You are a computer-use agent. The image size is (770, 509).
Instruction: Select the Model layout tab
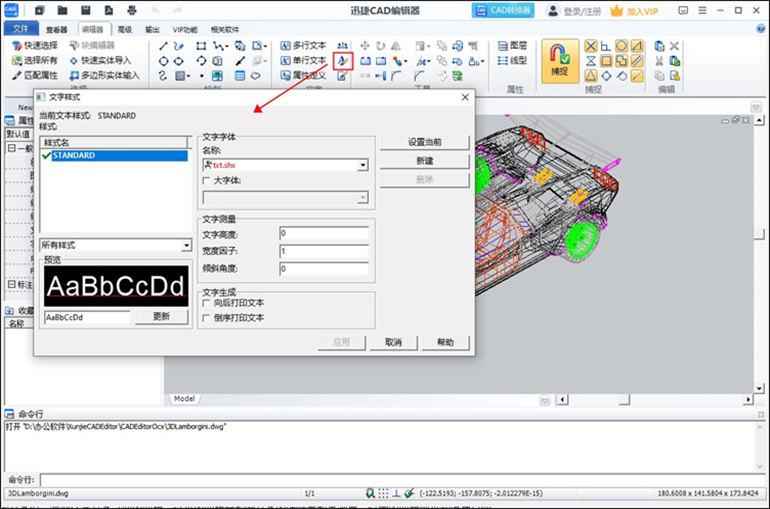184,399
